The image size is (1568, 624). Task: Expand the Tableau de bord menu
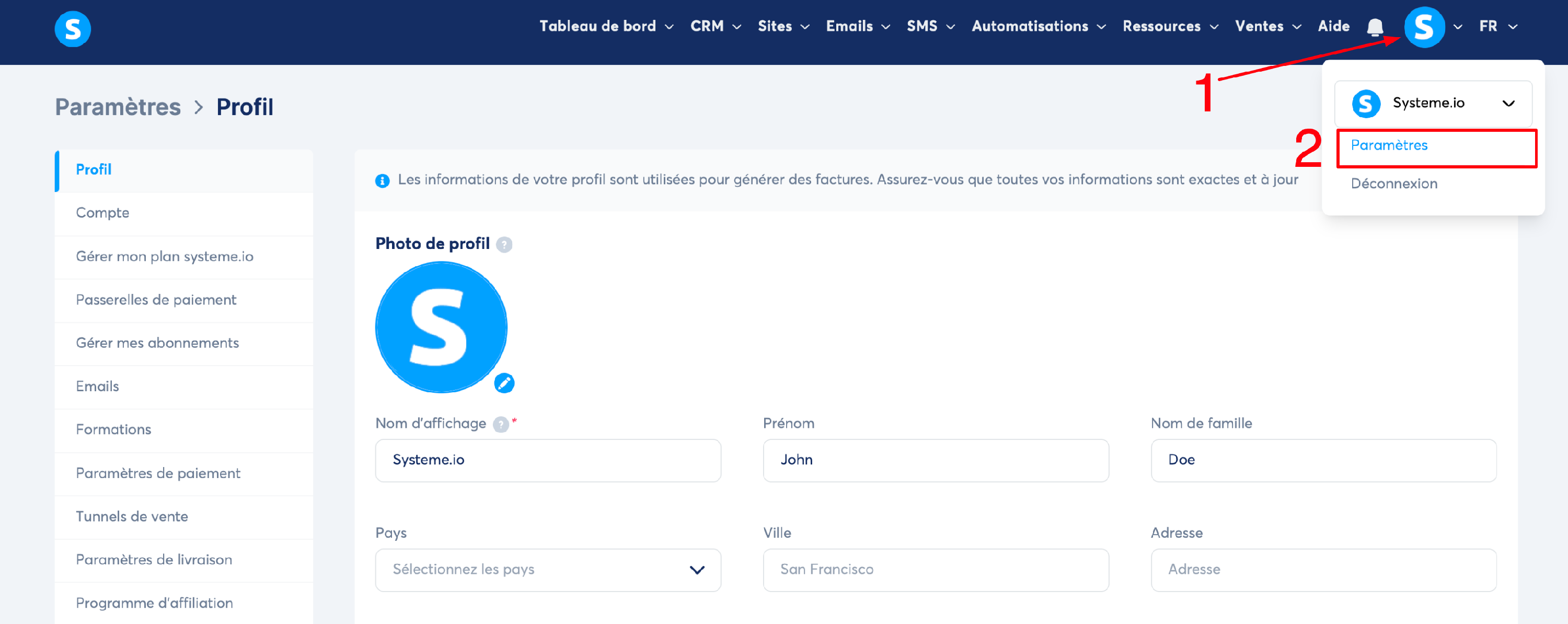606,26
